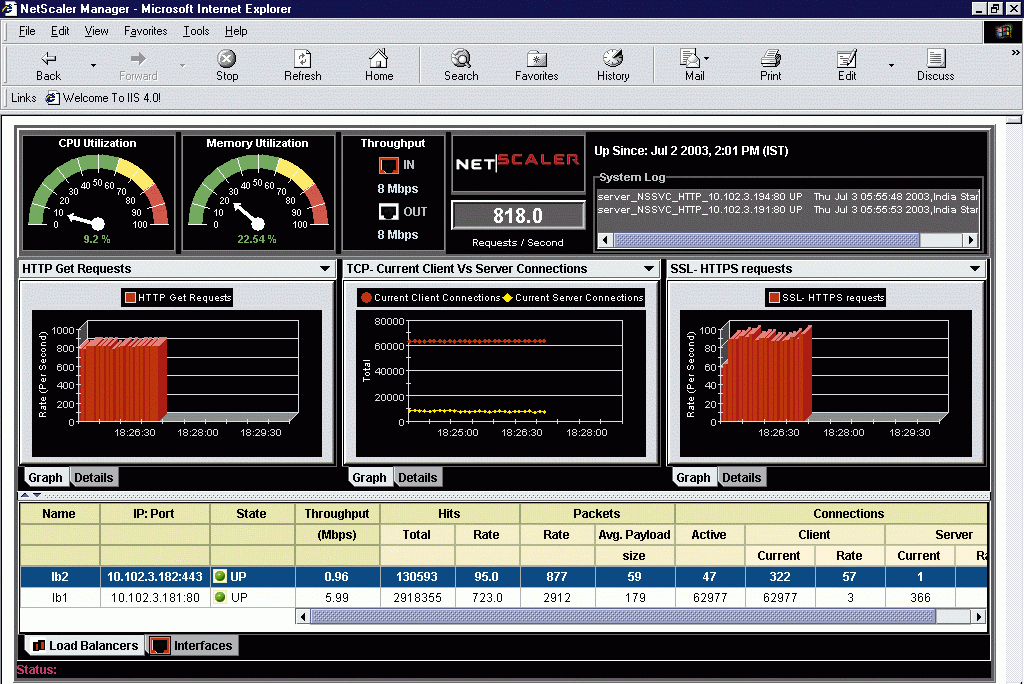
Task: Go to Home page icon
Action: [379, 58]
